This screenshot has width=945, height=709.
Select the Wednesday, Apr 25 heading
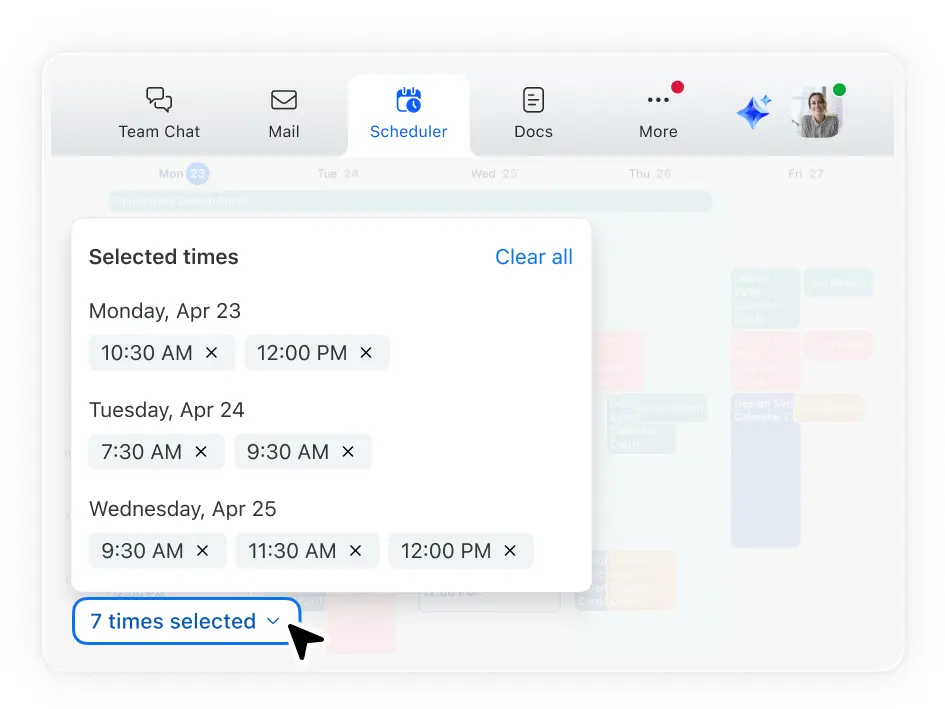(x=182, y=509)
